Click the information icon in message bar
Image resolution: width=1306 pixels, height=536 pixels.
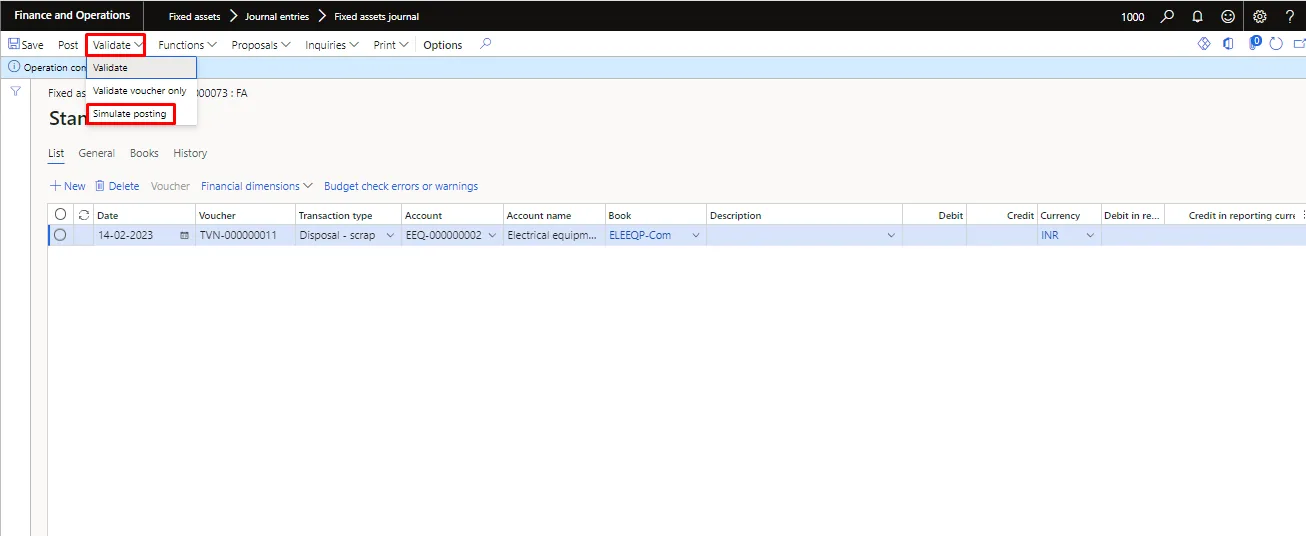coord(14,68)
